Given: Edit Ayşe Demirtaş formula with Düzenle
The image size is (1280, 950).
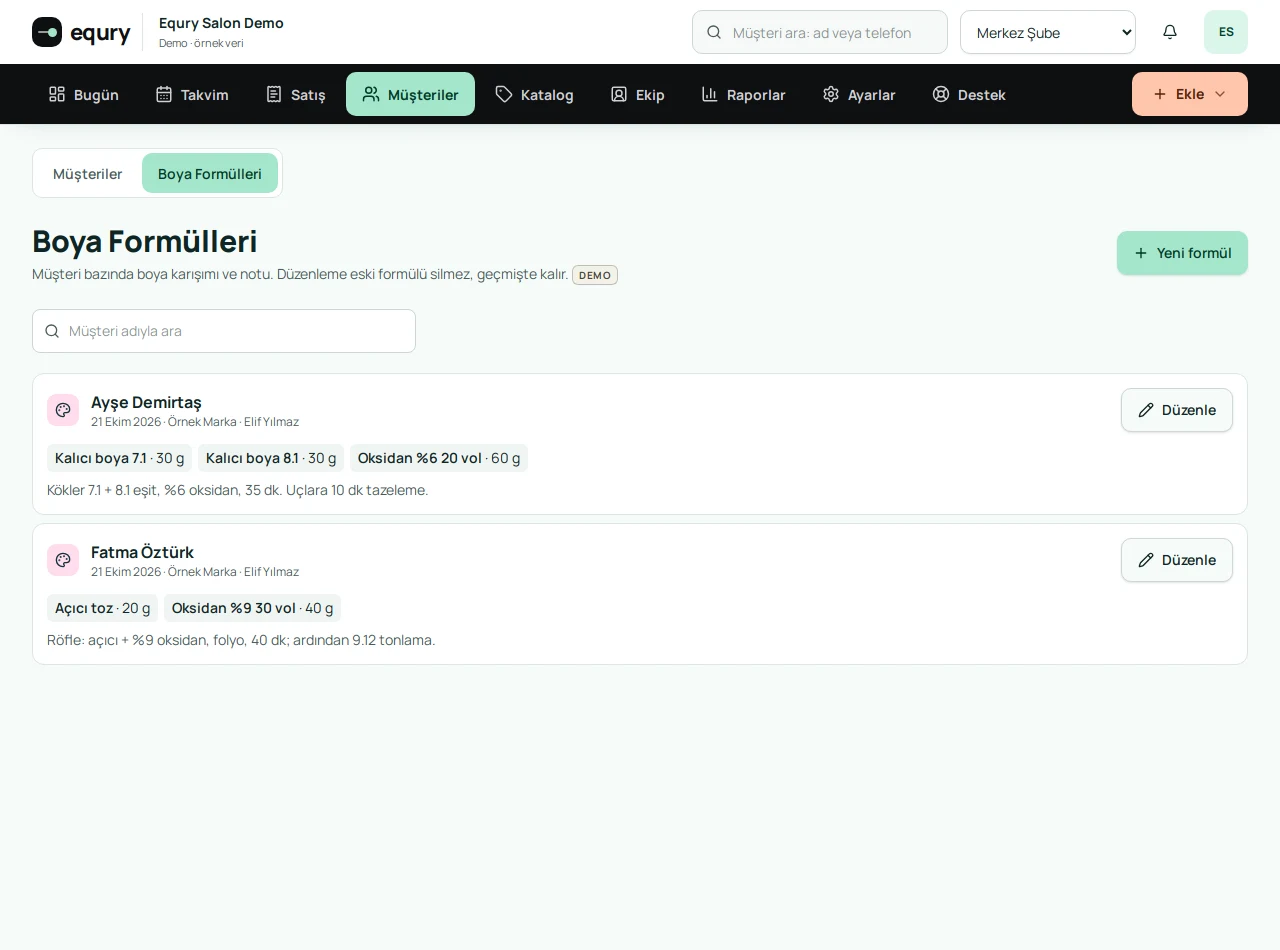Looking at the screenshot, I should pos(1177,410).
